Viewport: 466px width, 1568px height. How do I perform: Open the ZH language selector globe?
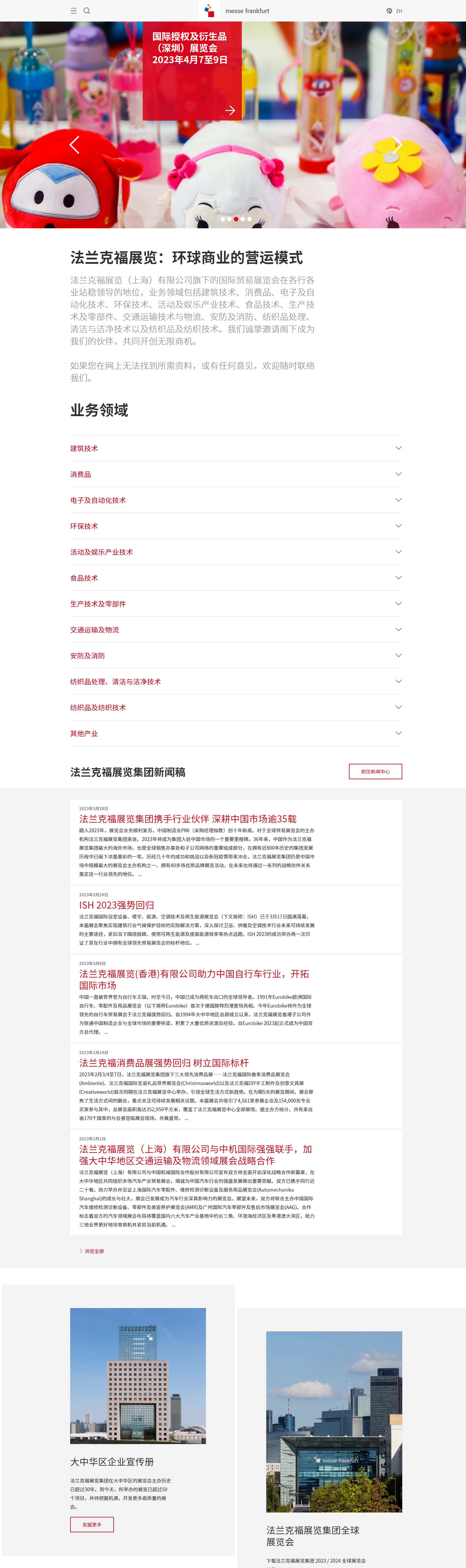[x=389, y=11]
